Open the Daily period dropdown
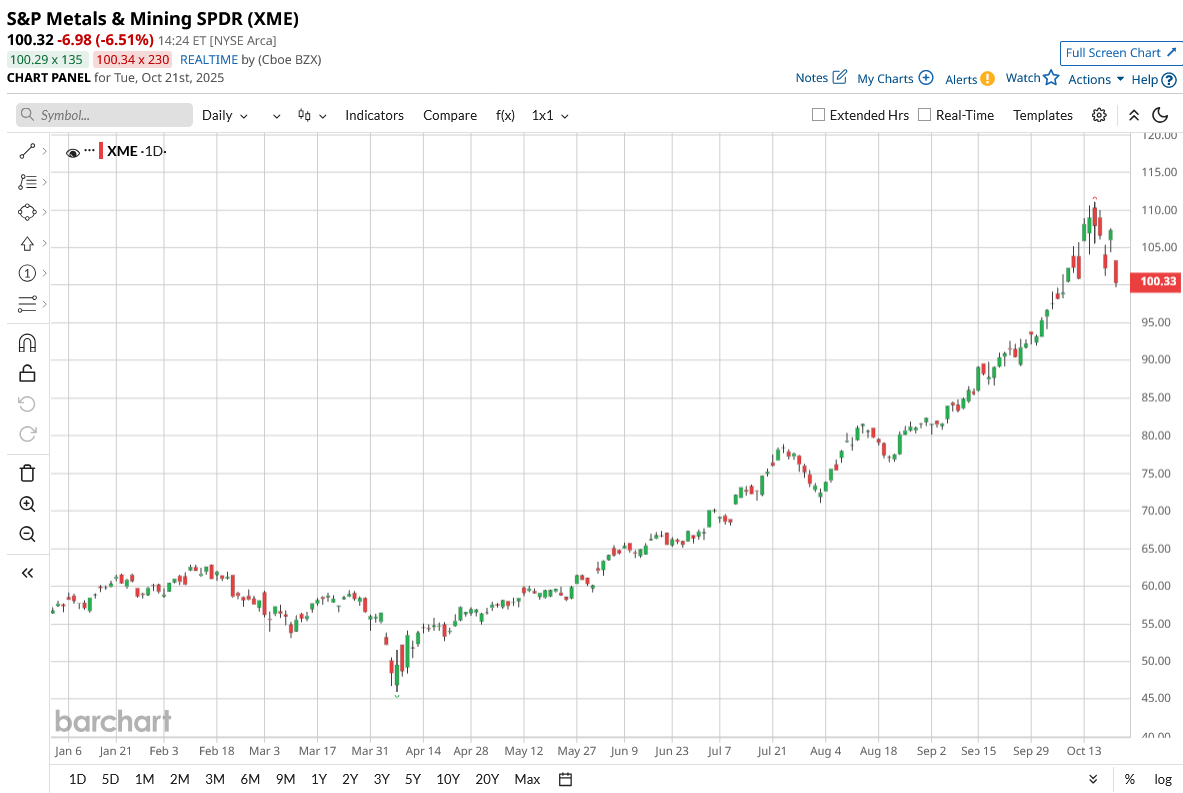The height and width of the screenshot is (793, 1183). point(225,115)
